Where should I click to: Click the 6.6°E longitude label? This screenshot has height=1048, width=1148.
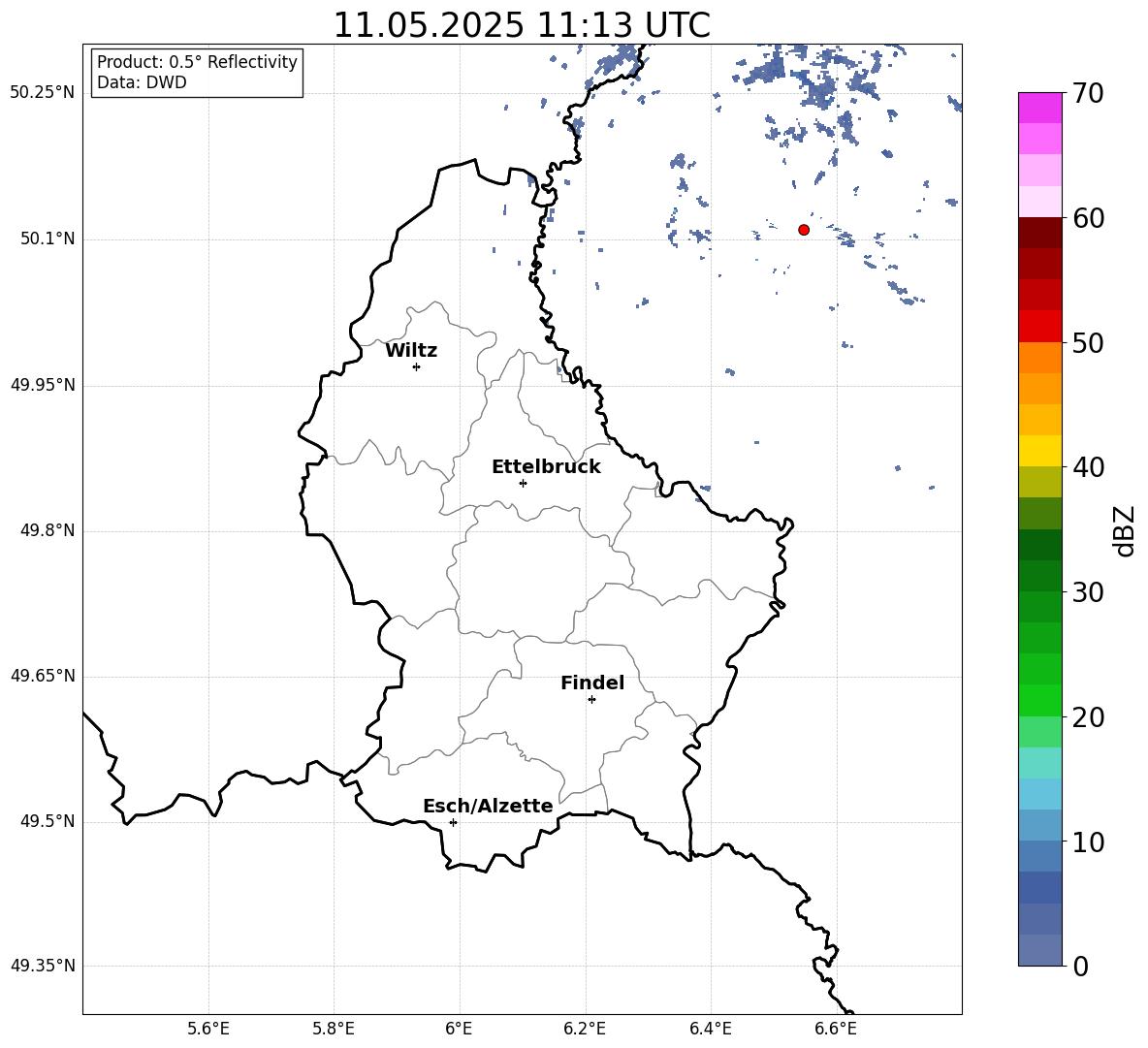(836, 1029)
